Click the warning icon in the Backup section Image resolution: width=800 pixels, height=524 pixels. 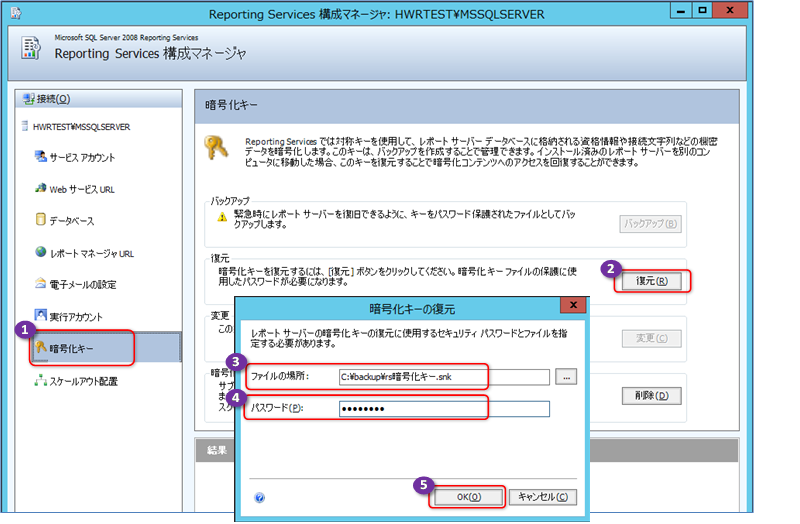(222, 217)
